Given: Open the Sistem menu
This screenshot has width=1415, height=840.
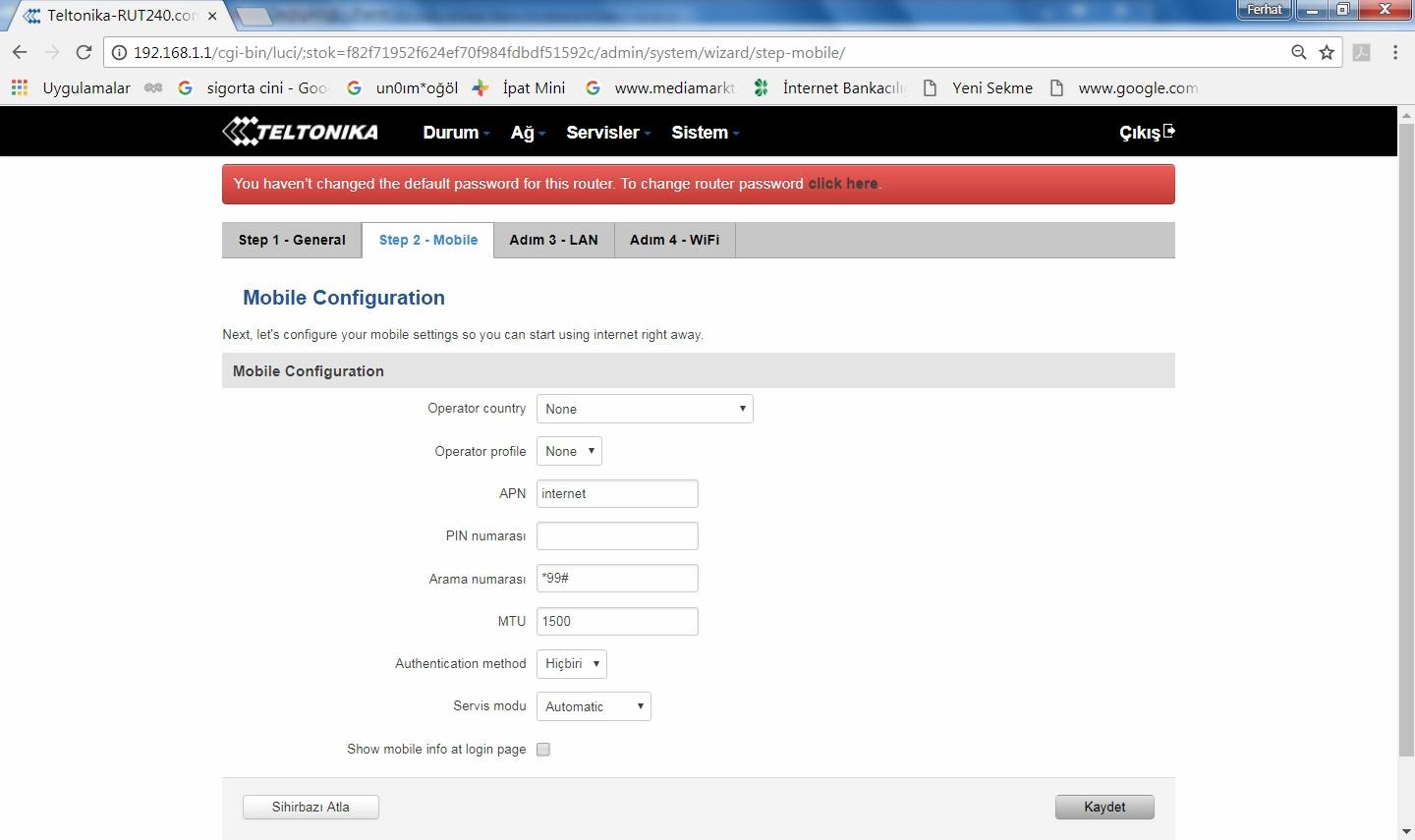Looking at the screenshot, I should [x=705, y=133].
